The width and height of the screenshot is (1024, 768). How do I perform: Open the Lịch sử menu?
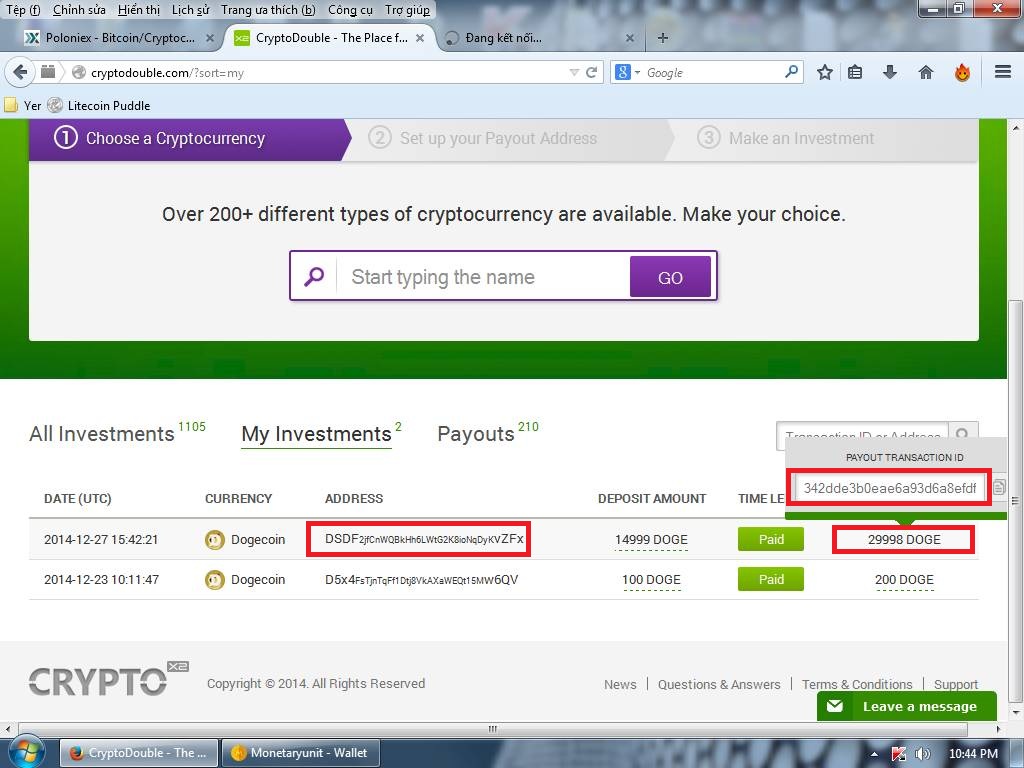click(190, 10)
